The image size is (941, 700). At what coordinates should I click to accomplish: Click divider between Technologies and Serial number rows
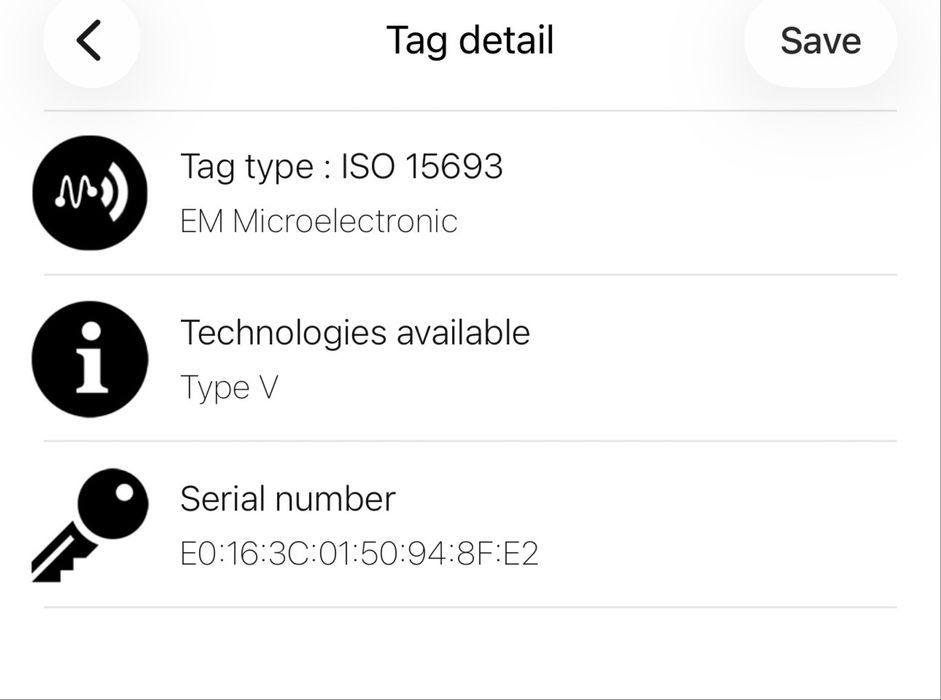[470, 440]
